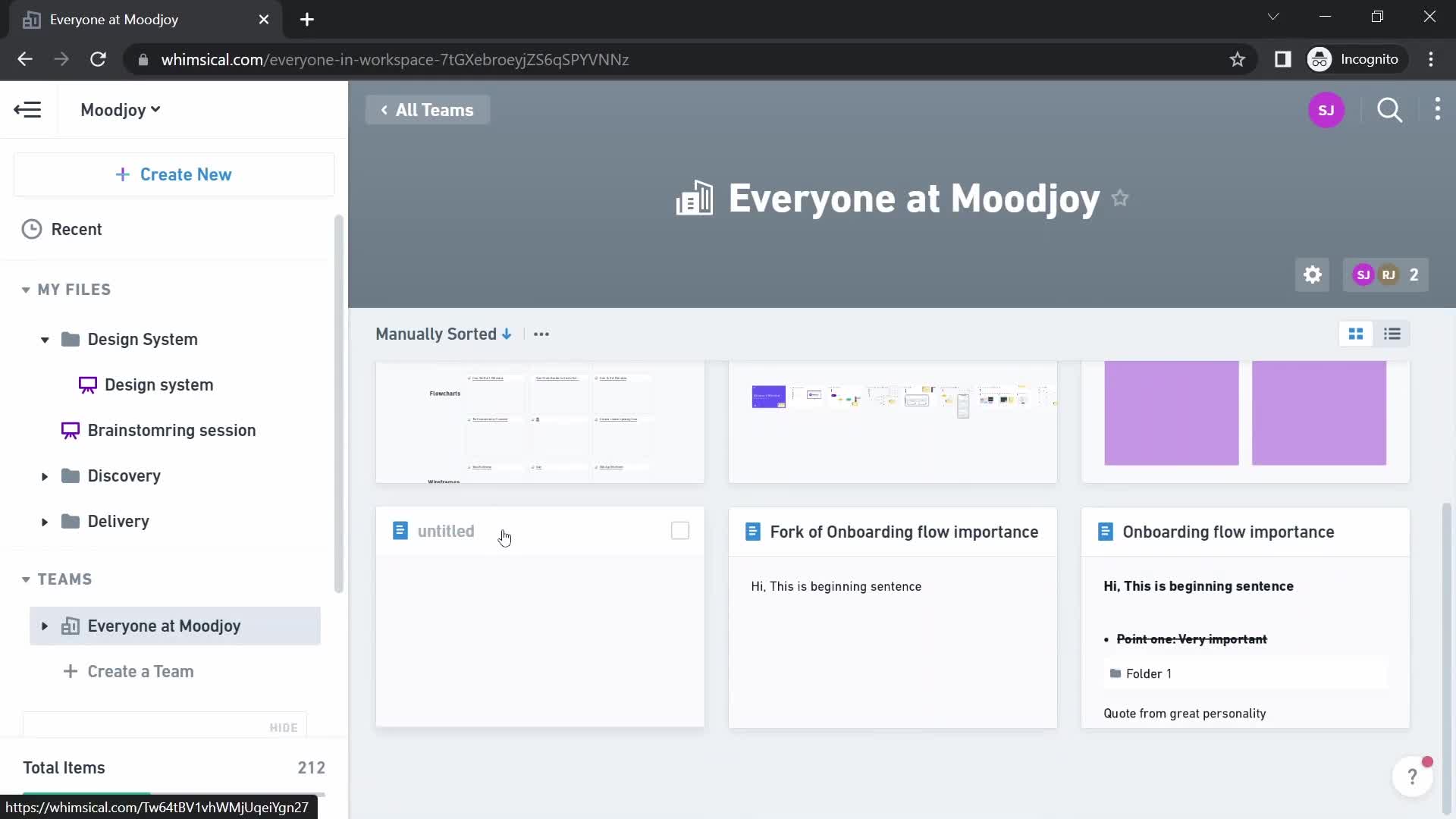The height and width of the screenshot is (819, 1456).
Task: Close the Everyone at Moodjoy tab
Action: [264, 20]
